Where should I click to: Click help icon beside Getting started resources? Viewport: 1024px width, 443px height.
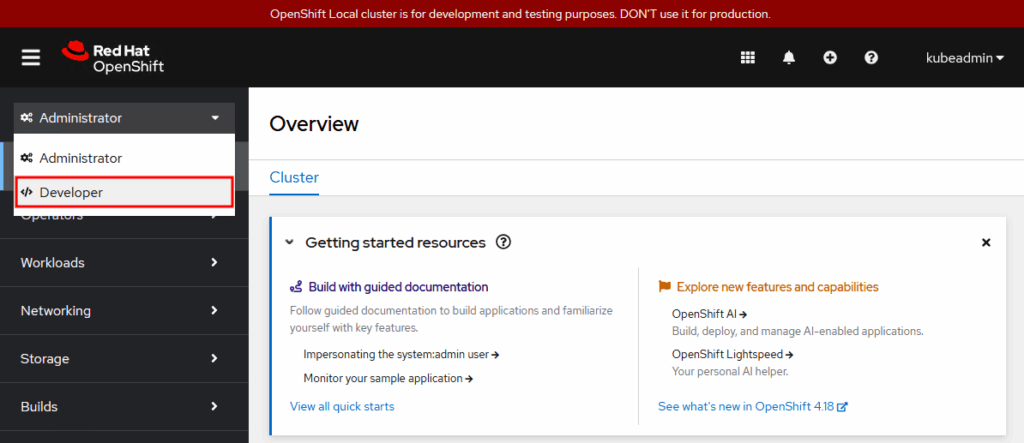504,243
